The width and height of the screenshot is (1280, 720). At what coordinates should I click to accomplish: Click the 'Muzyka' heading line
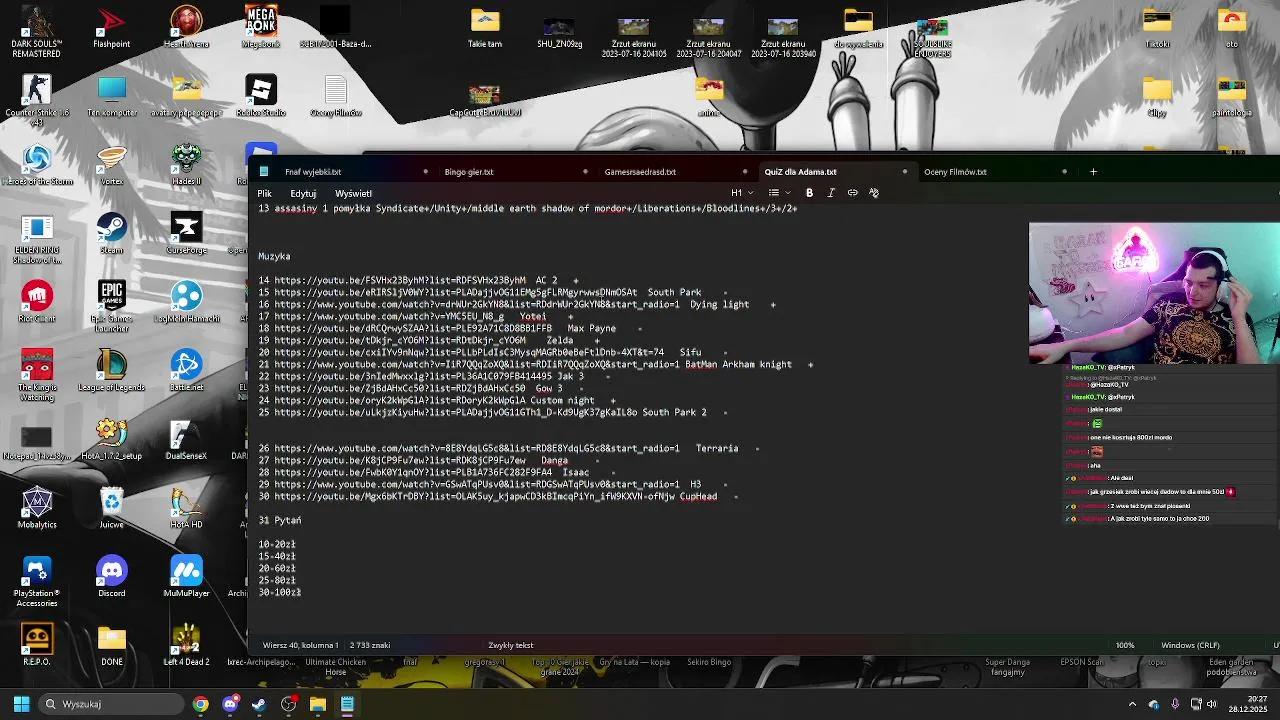[274, 257]
